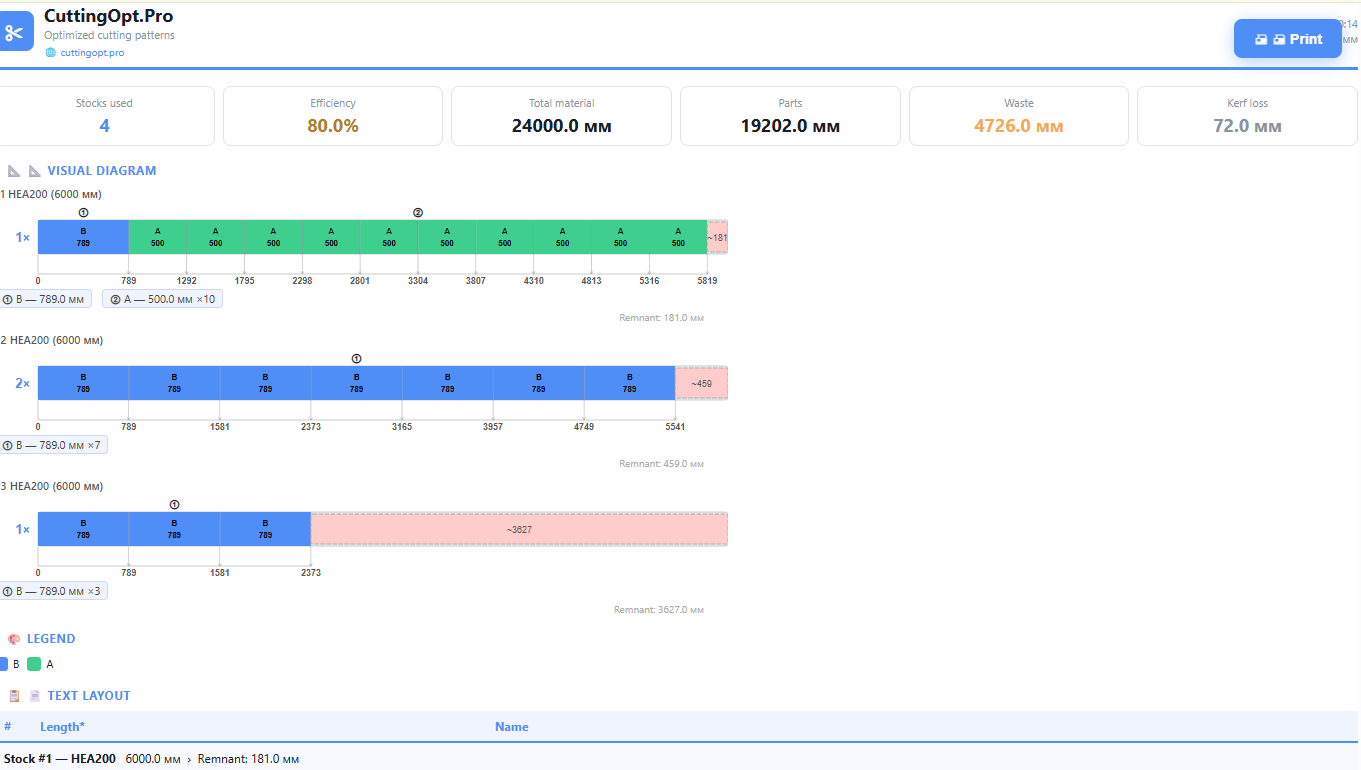Click the Print button
This screenshot has height=770, width=1361.
pyautogui.click(x=1288, y=39)
